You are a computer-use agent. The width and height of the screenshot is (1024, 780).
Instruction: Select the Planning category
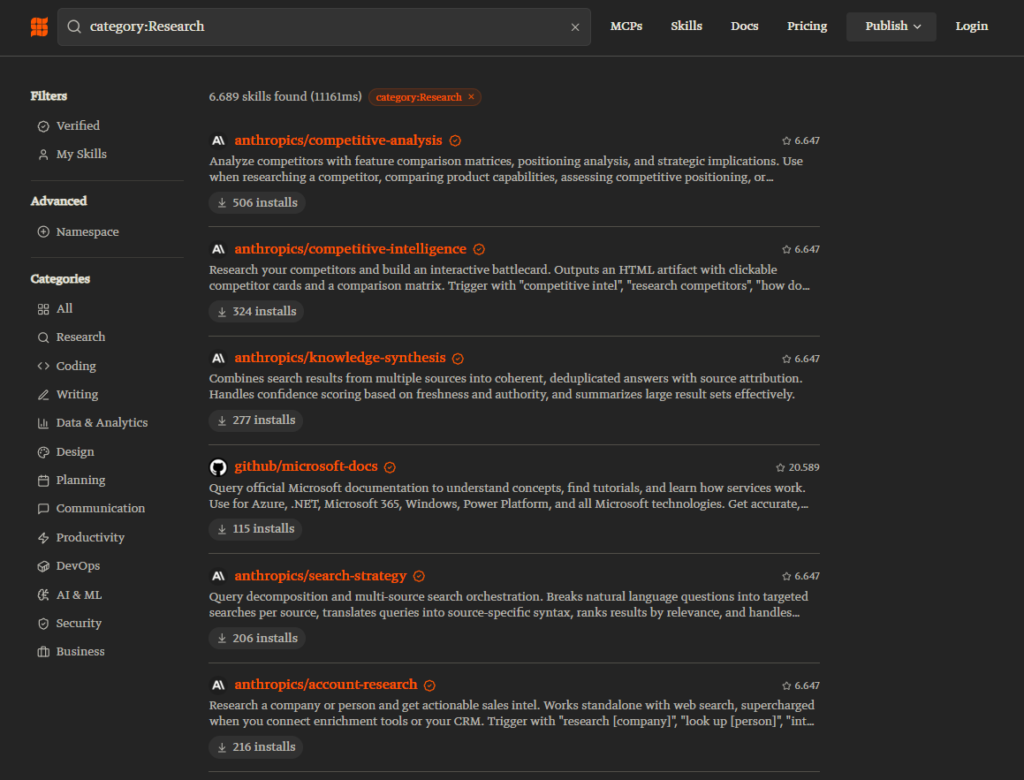pos(71,480)
